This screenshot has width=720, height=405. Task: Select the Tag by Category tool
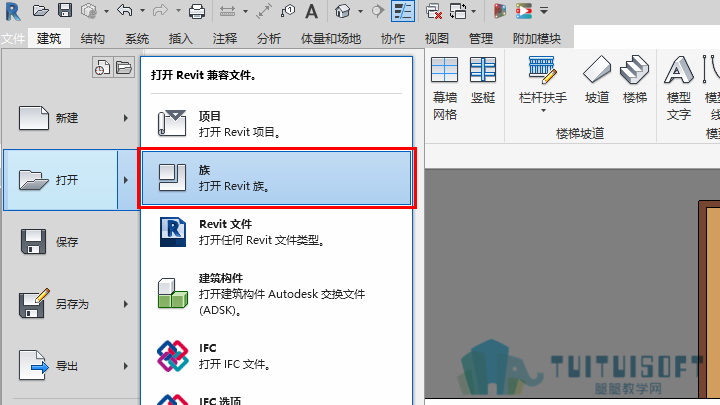pyautogui.click(x=288, y=11)
